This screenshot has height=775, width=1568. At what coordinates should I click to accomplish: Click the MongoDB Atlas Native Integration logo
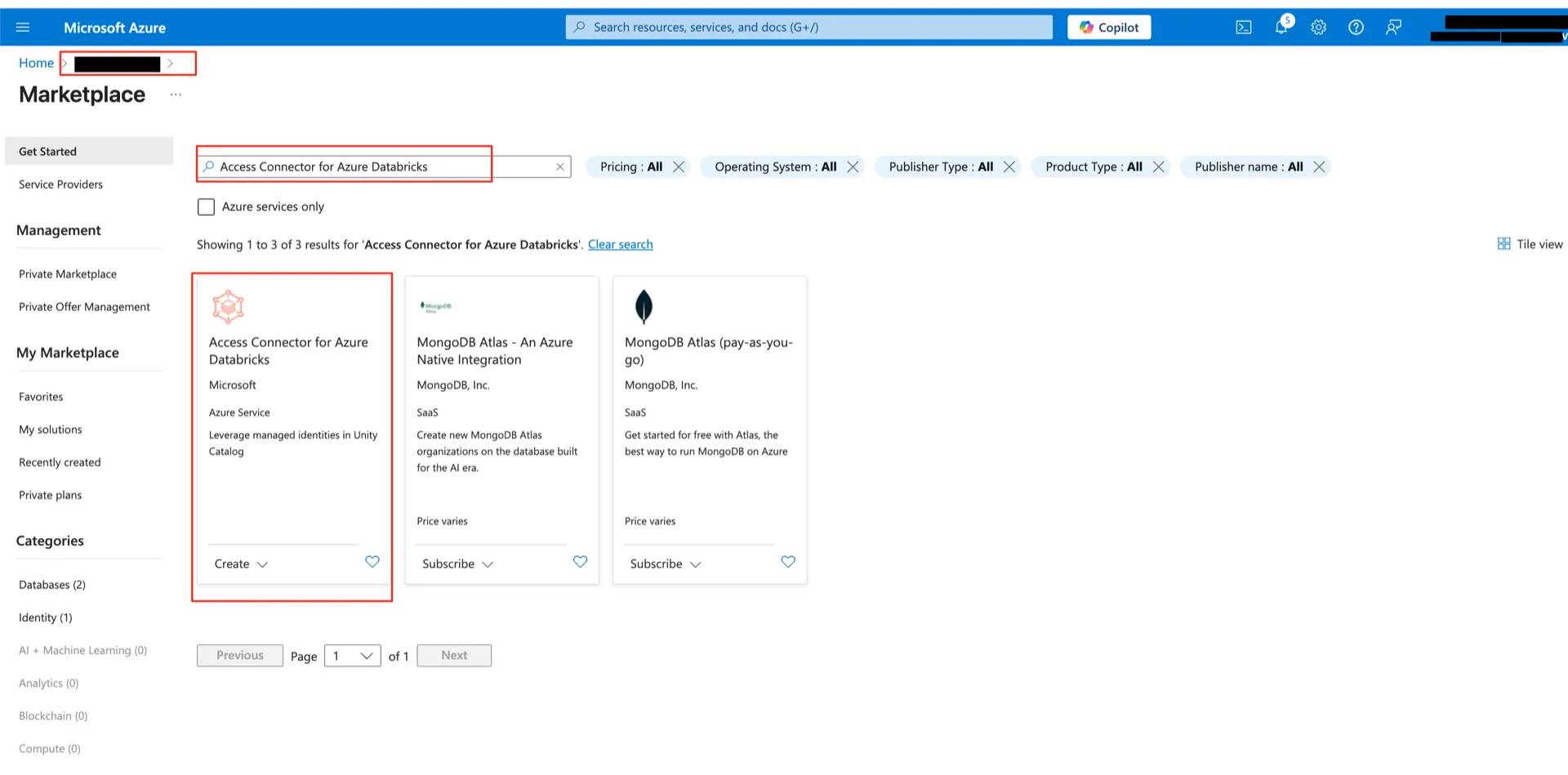[436, 307]
